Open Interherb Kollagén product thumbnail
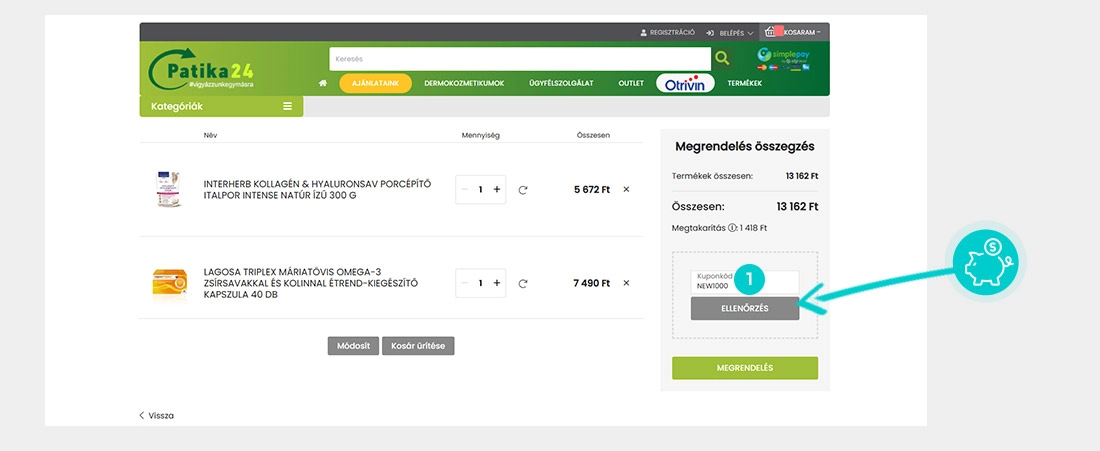The width and height of the screenshot is (1100, 451). tap(169, 189)
